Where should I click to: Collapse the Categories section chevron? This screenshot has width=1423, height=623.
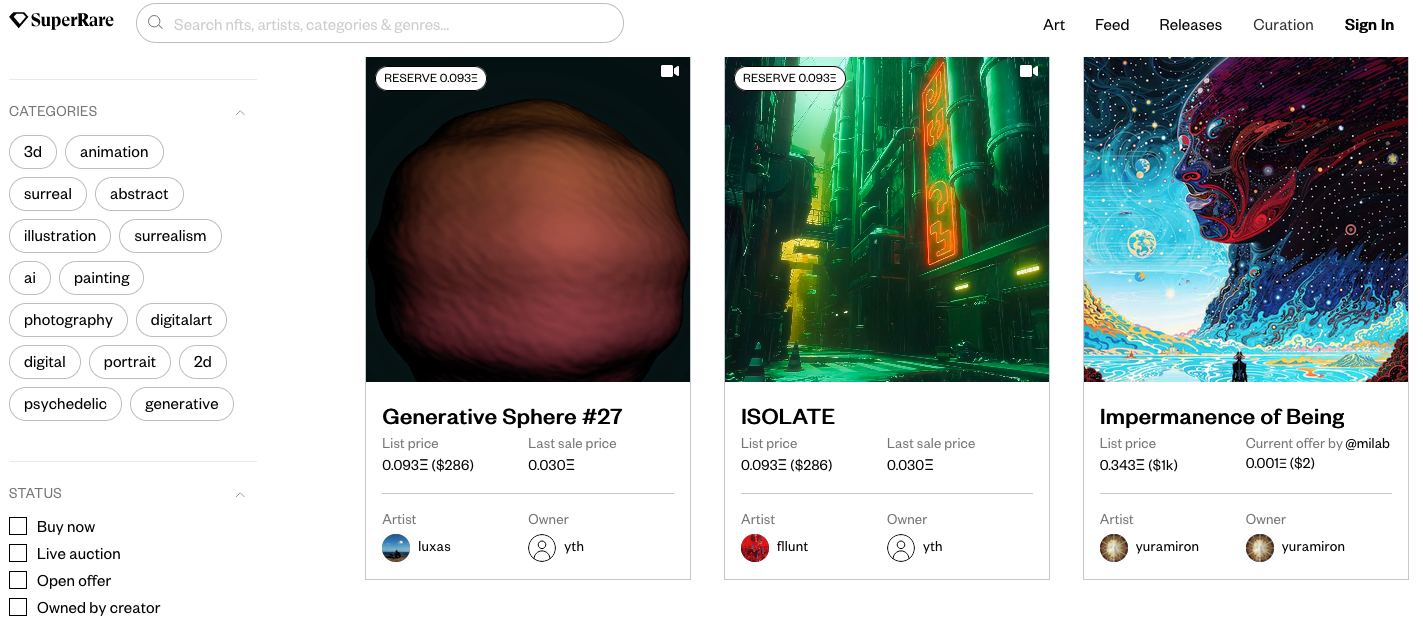[x=240, y=112]
